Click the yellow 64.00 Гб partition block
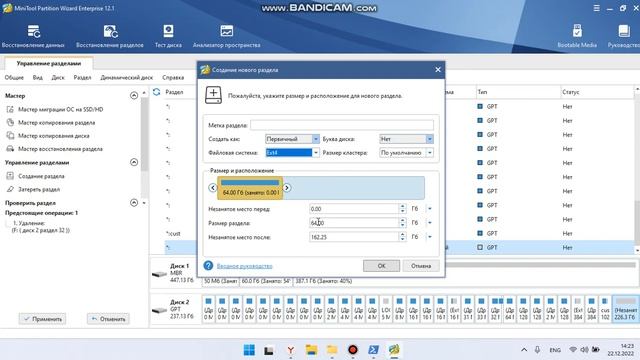 coord(250,188)
